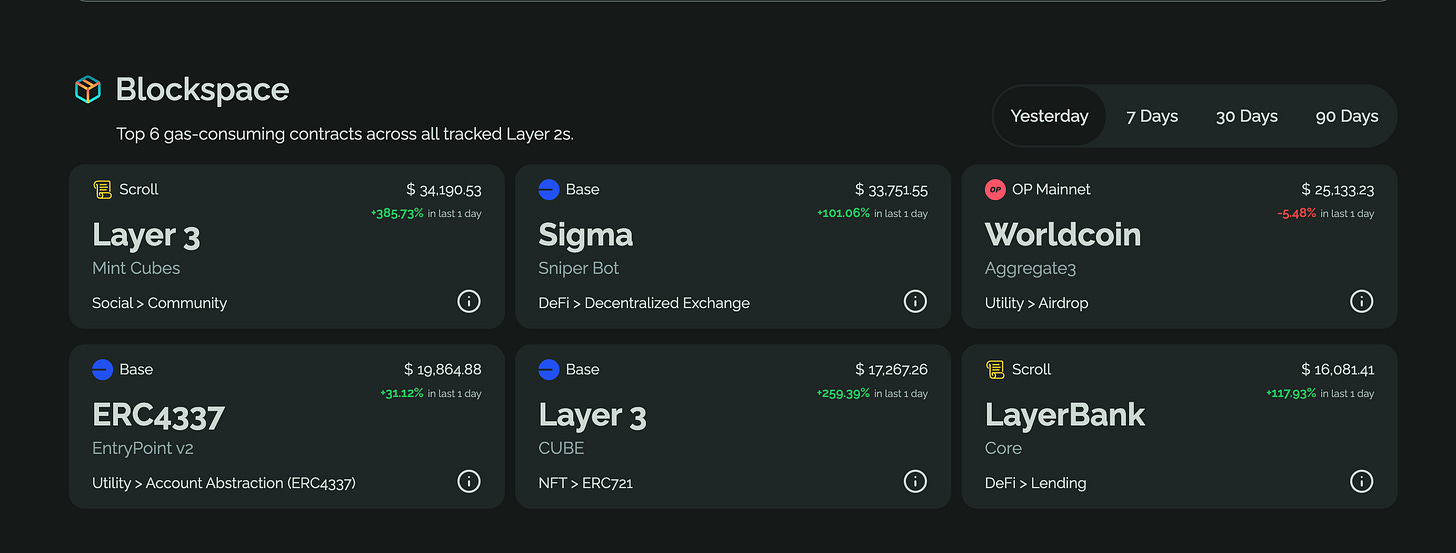Screen dimensions: 1456x553
Task: Open Layer 3 title on CUBE card
Action: tap(592, 415)
